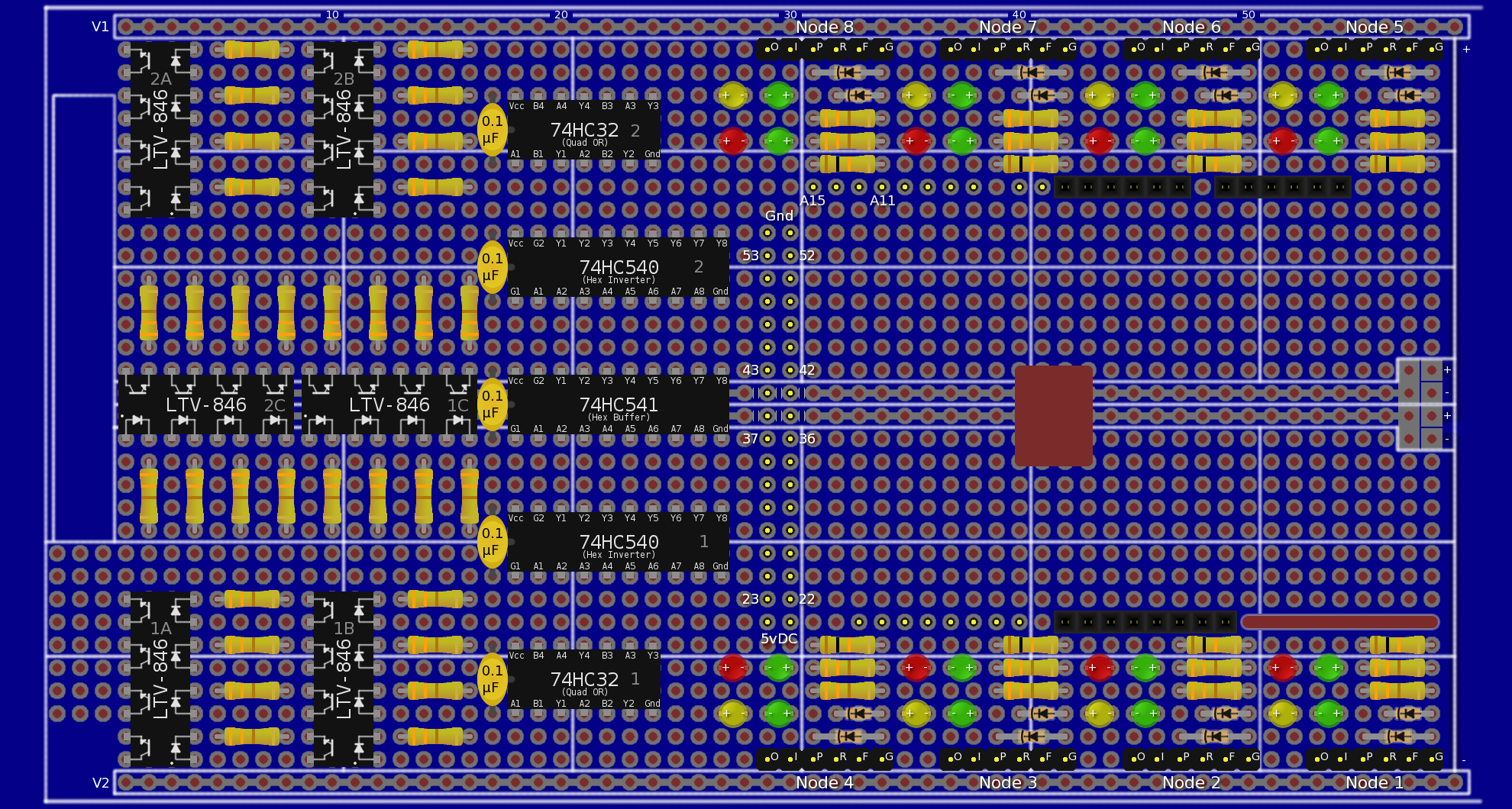Click the V1 rail label

pos(100,27)
